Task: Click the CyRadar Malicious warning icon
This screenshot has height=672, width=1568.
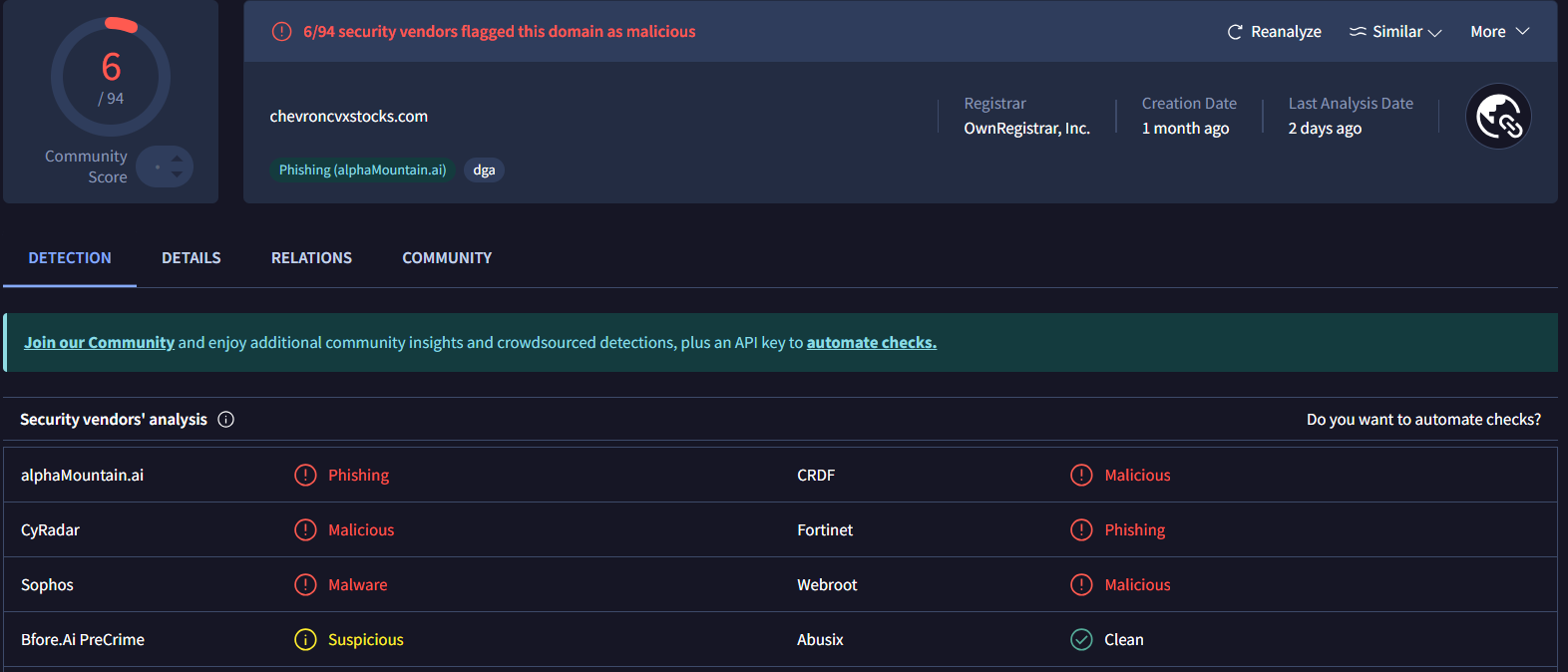Action: tap(305, 530)
